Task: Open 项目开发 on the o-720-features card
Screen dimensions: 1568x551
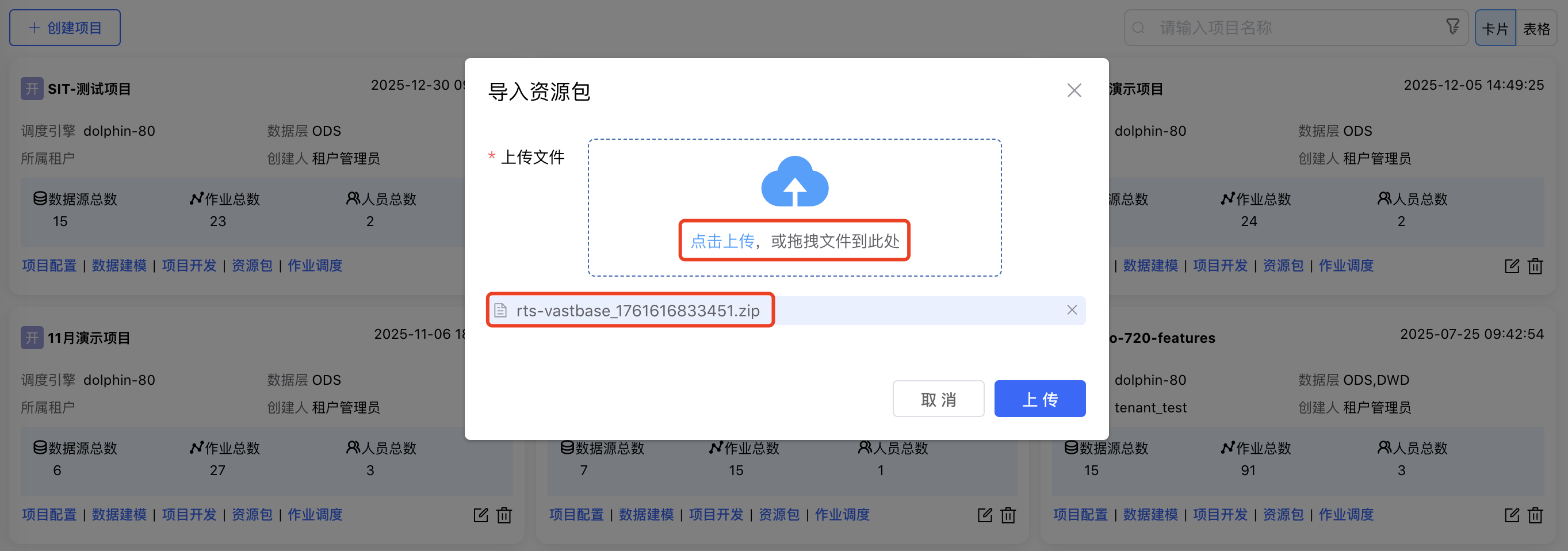Action: [x=1221, y=514]
